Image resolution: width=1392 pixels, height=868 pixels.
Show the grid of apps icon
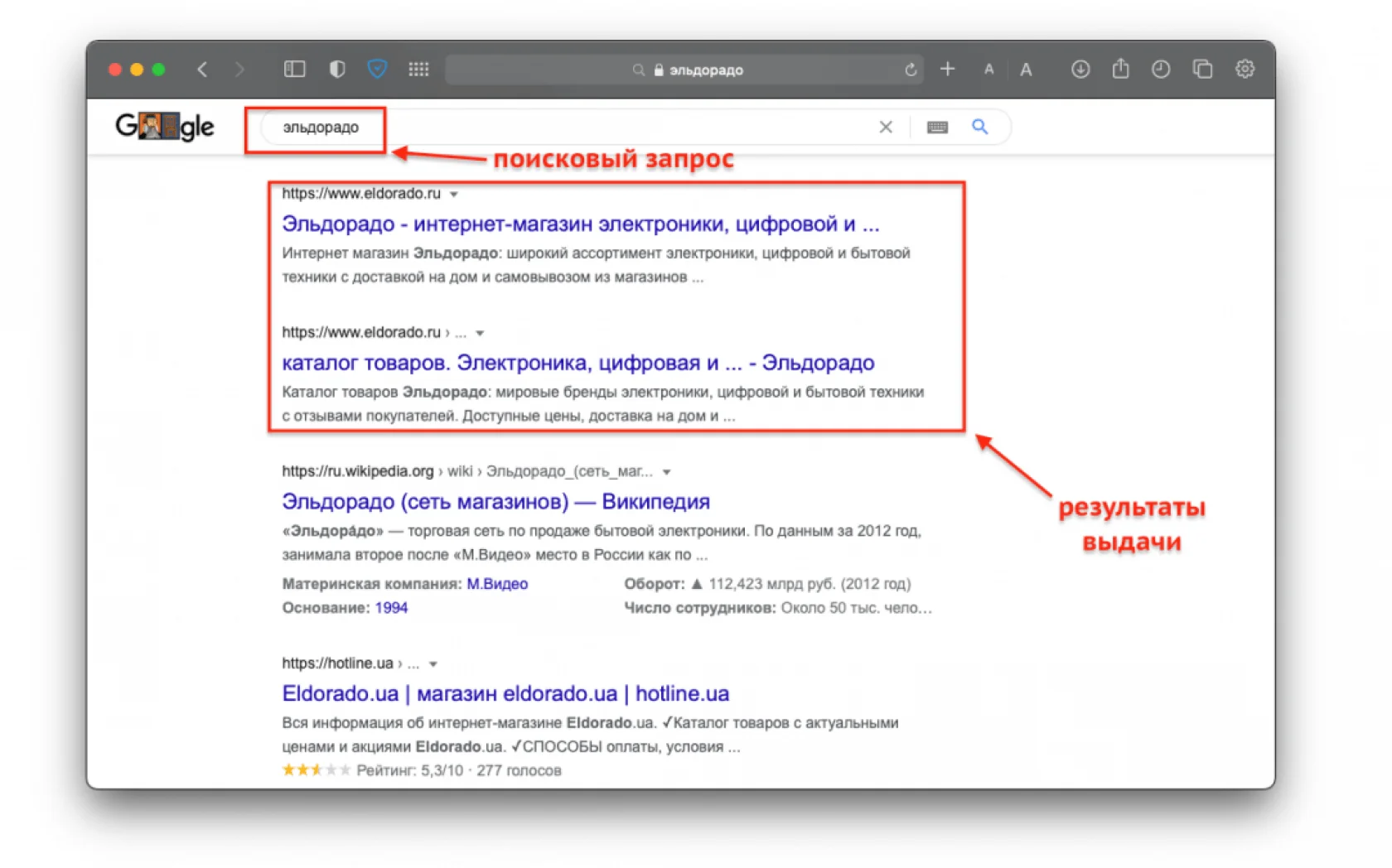(x=418, y=70)
